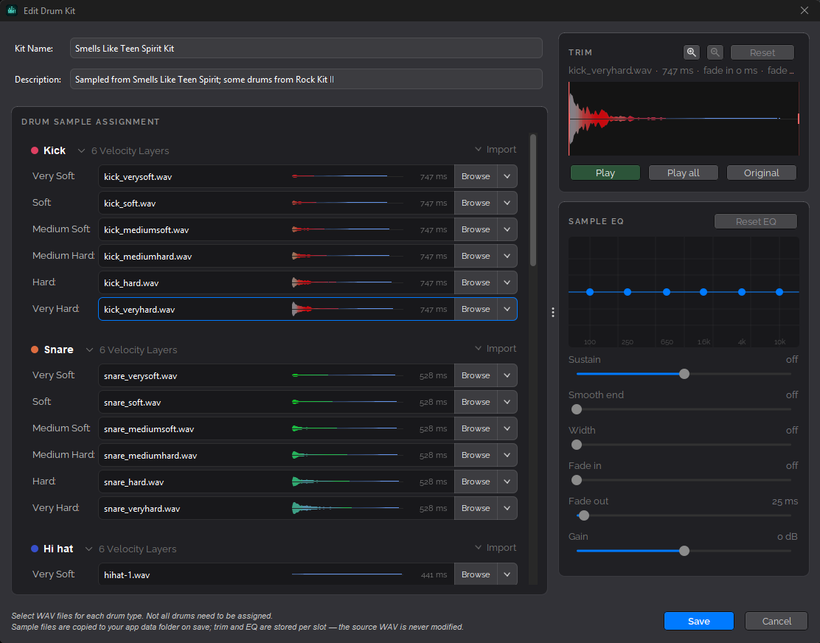The width and height of the screenshot is (820, 643).
Task: Open dropdown arrow for snare_mediumsoft.wav
Action: (x=507, y=429)
